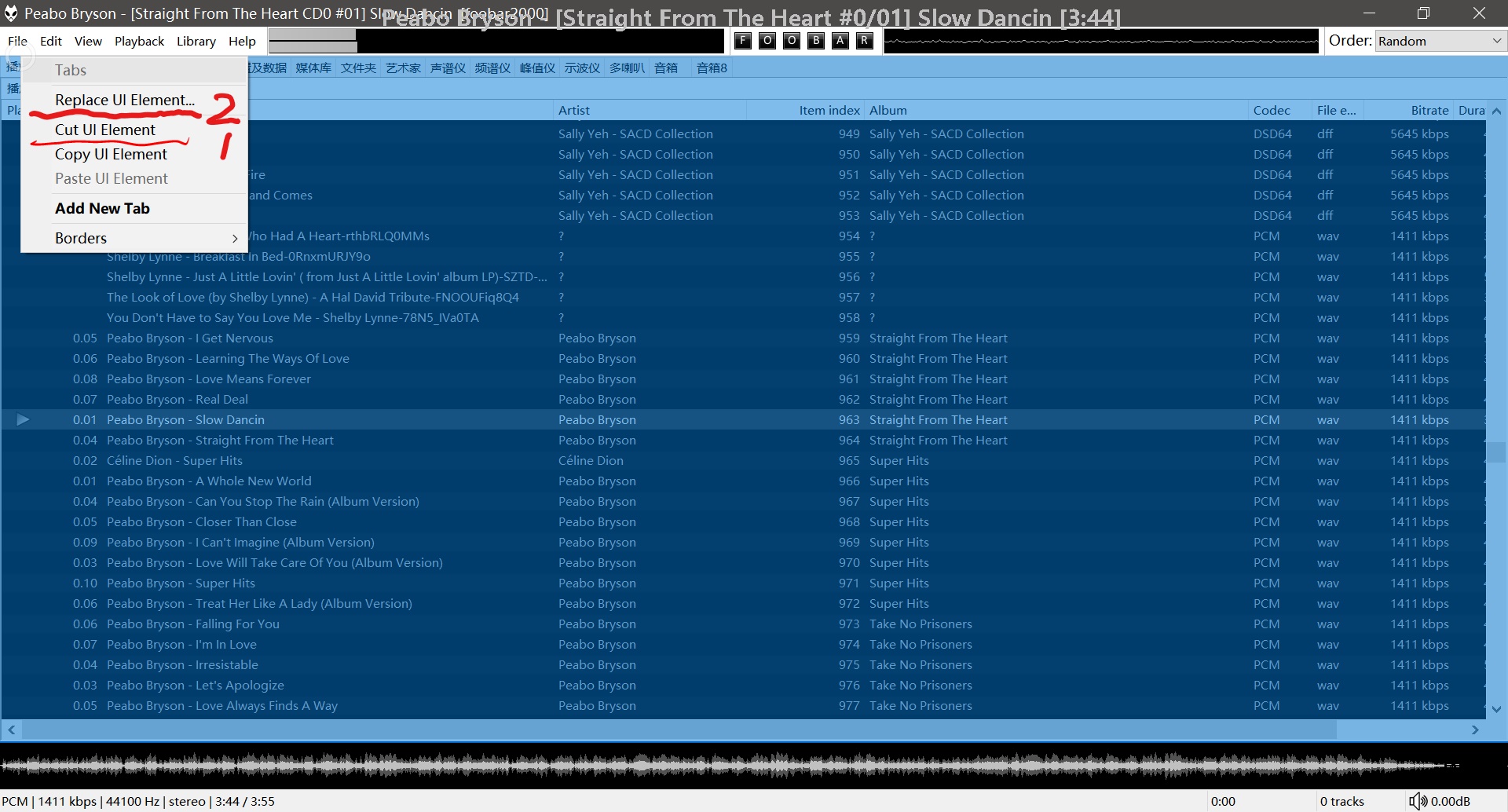Click the B button in the toolbar
Viewport: 1508px width, 812px height.
816,41
